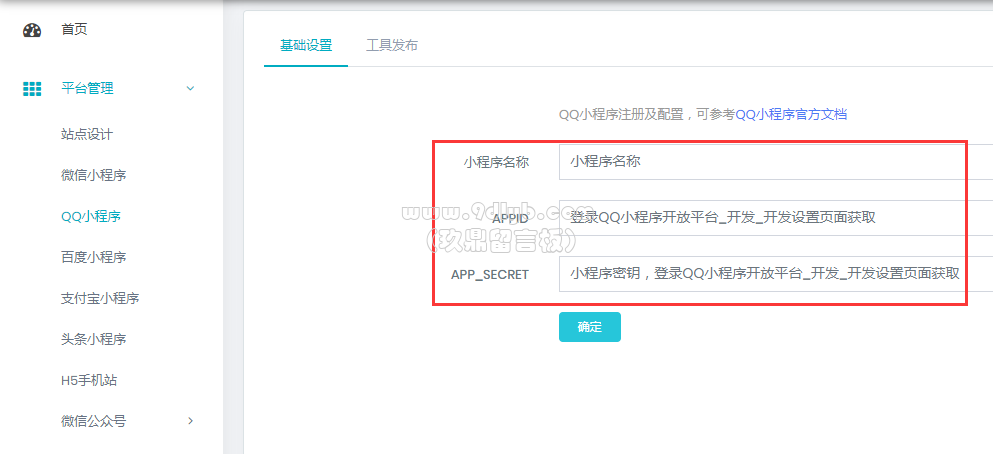Image resolution: width=993 pixels, height=454 pixels.
Task: Open 微信公众号 in the sidebar
Action: (94, 421)
